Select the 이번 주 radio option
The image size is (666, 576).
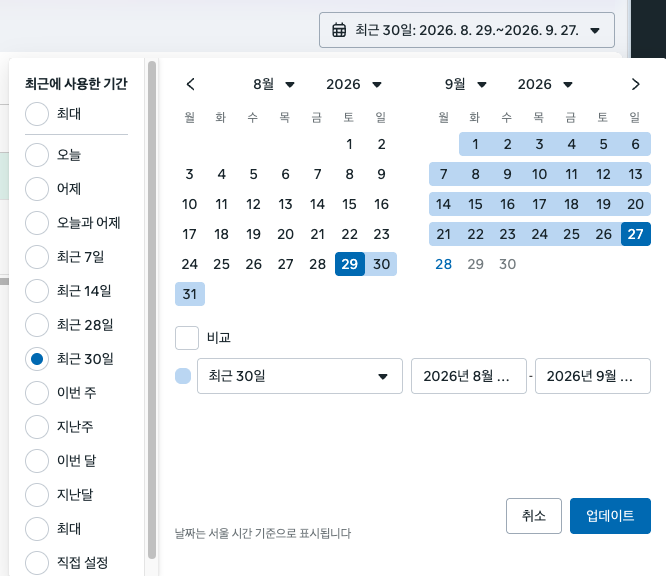pyautogui.click(x=37, y=393)
